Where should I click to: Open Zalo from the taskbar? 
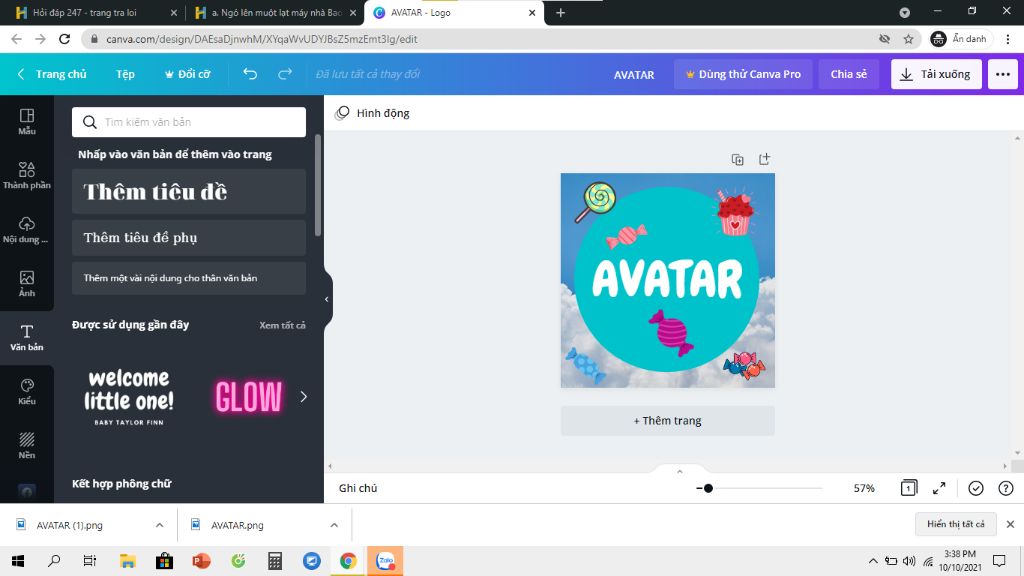point(385,561)
